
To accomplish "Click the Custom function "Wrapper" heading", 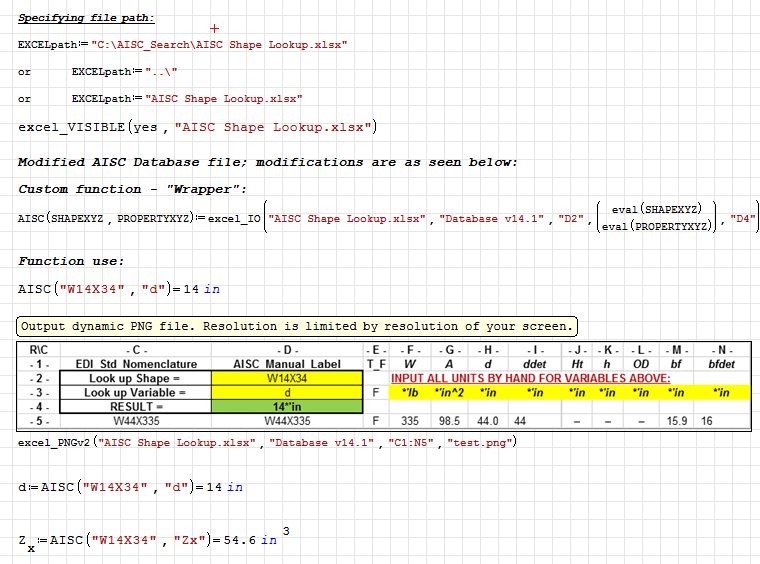I will 132,189.
